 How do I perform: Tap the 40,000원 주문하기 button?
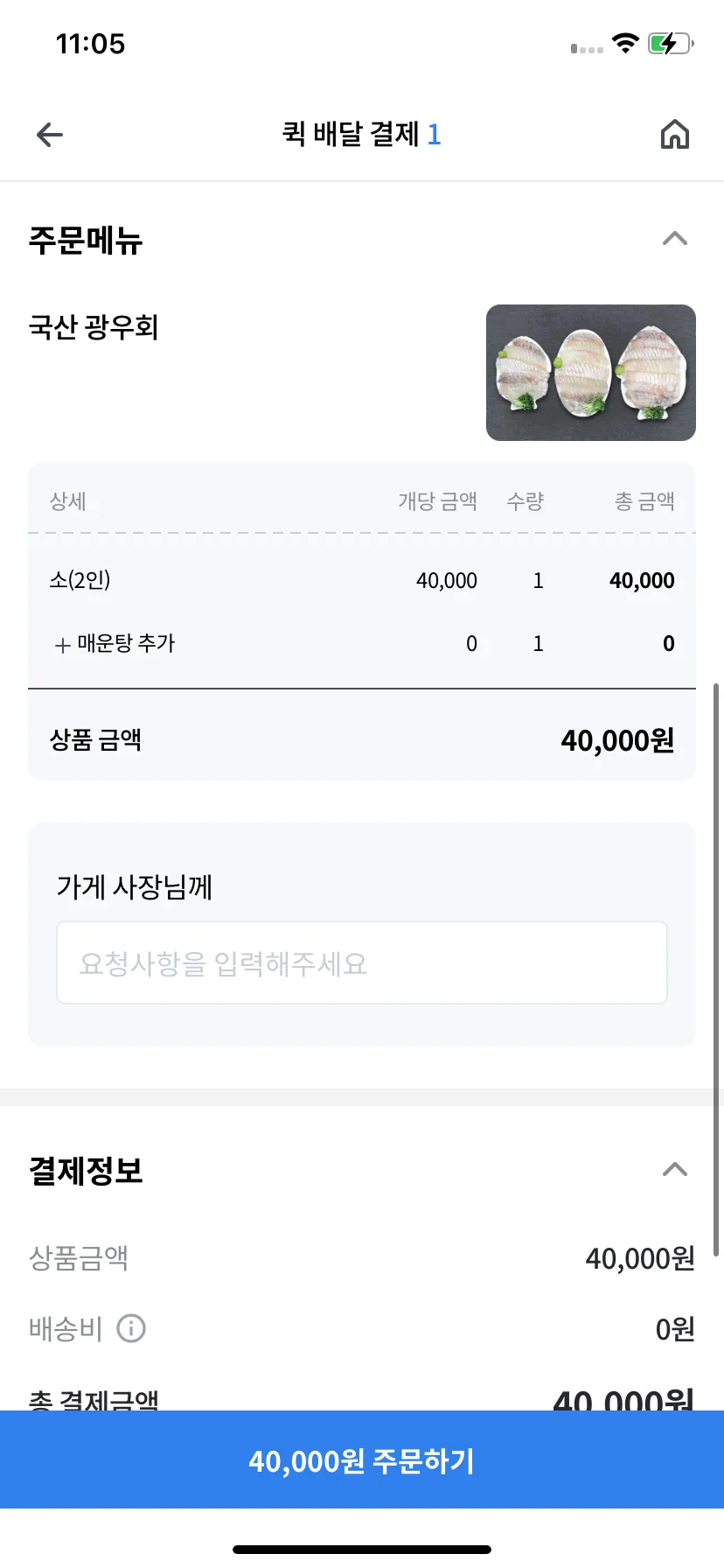[362, 1459]
